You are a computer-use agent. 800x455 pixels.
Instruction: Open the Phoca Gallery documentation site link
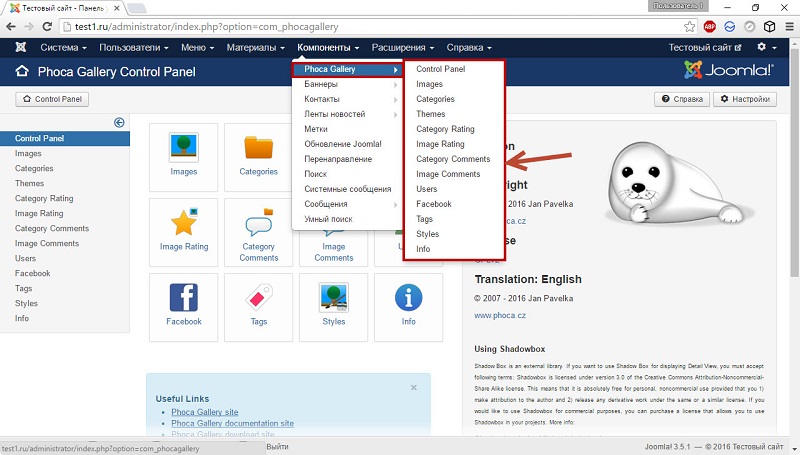[x=232, y=423]
